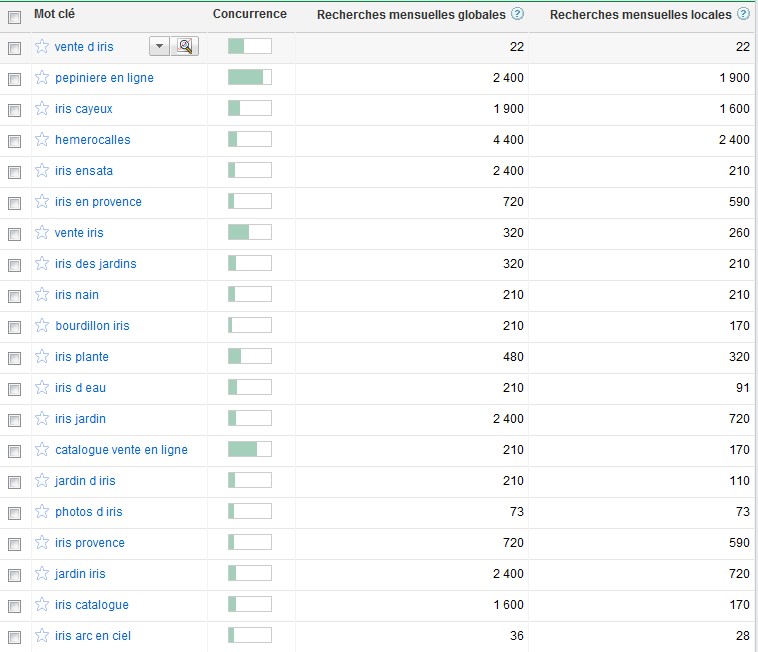Open the 'iris catalogue' keyword link

coord(92,605)
